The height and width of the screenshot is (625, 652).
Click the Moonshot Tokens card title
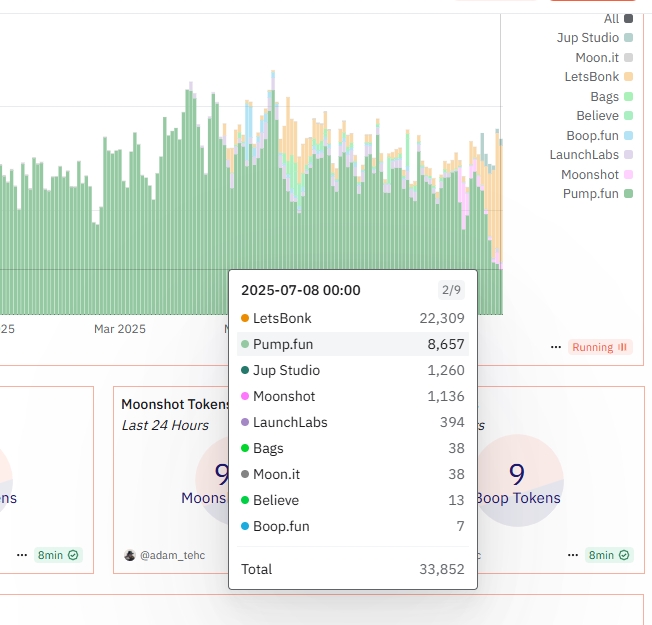tap(175, 404)
